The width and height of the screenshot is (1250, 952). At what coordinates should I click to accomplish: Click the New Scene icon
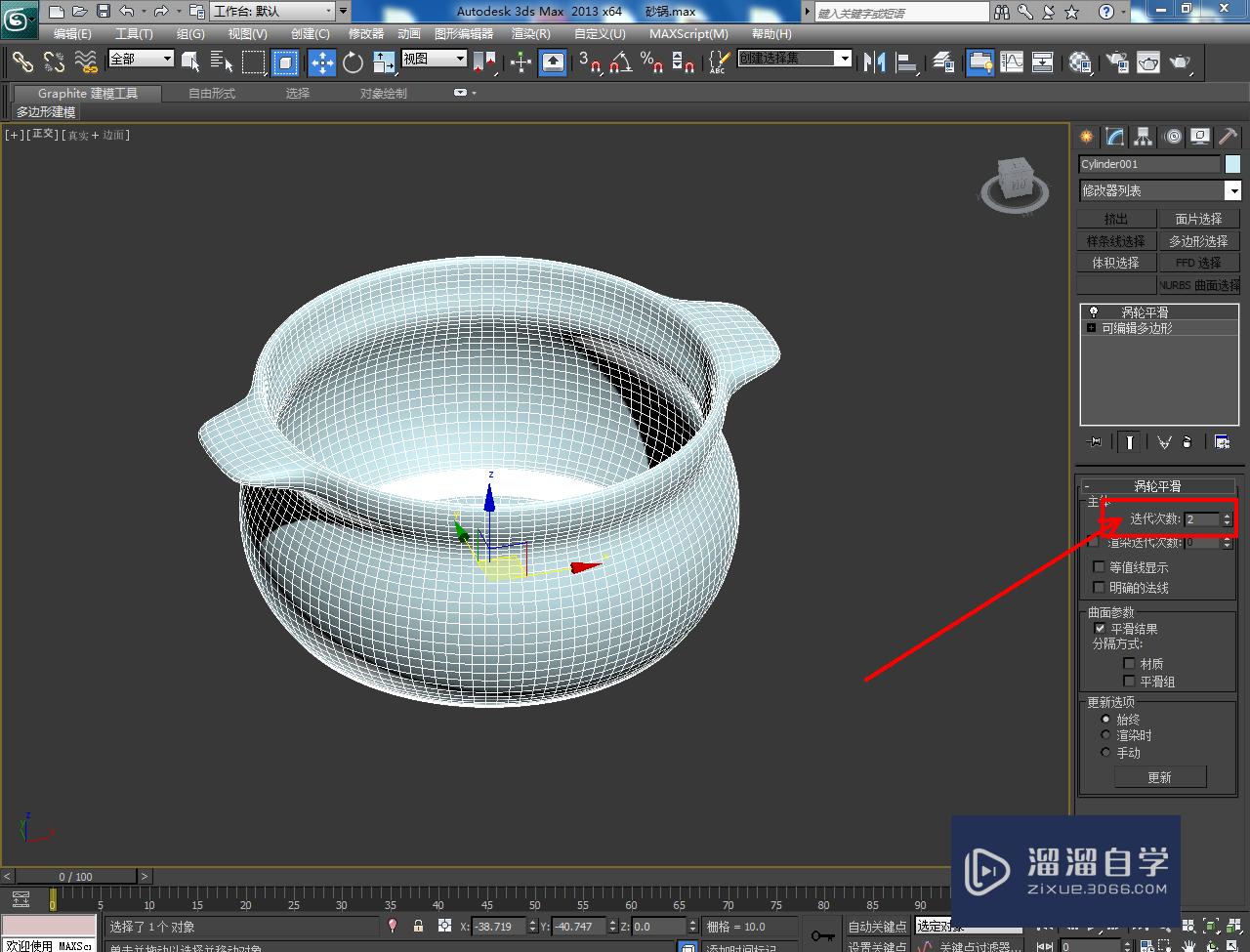[58, 12]
